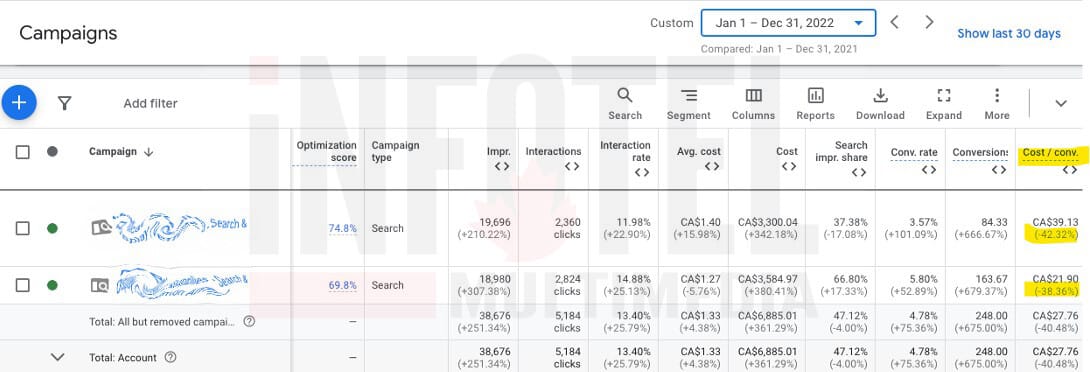
Task: Toggle comparison arrows under Search impr. share
Action: click(x=859, y=172)
